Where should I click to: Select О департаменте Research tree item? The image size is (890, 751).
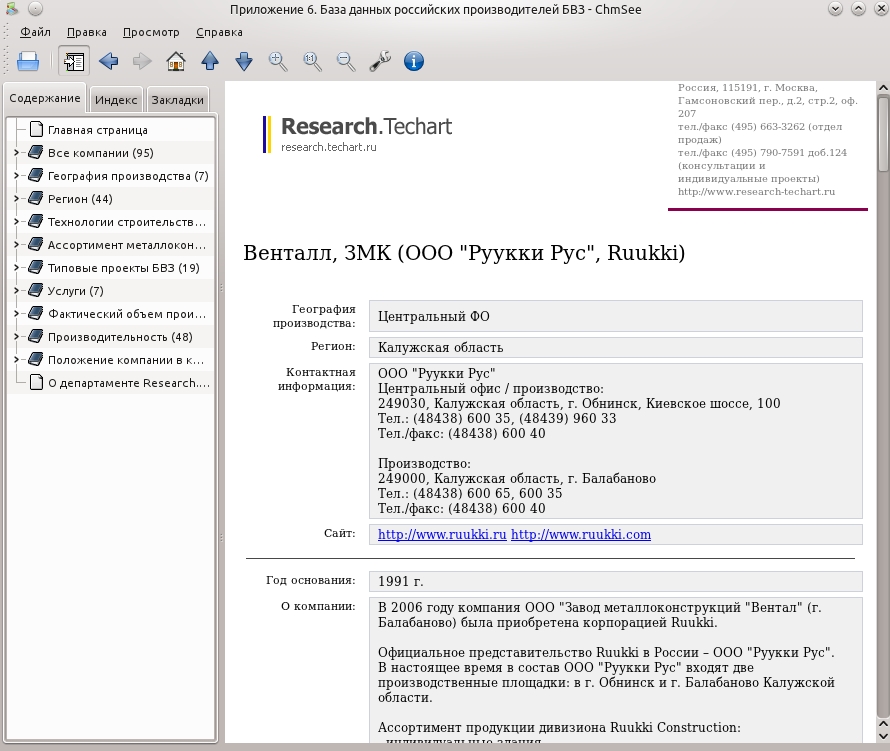[x=129, y=383]
